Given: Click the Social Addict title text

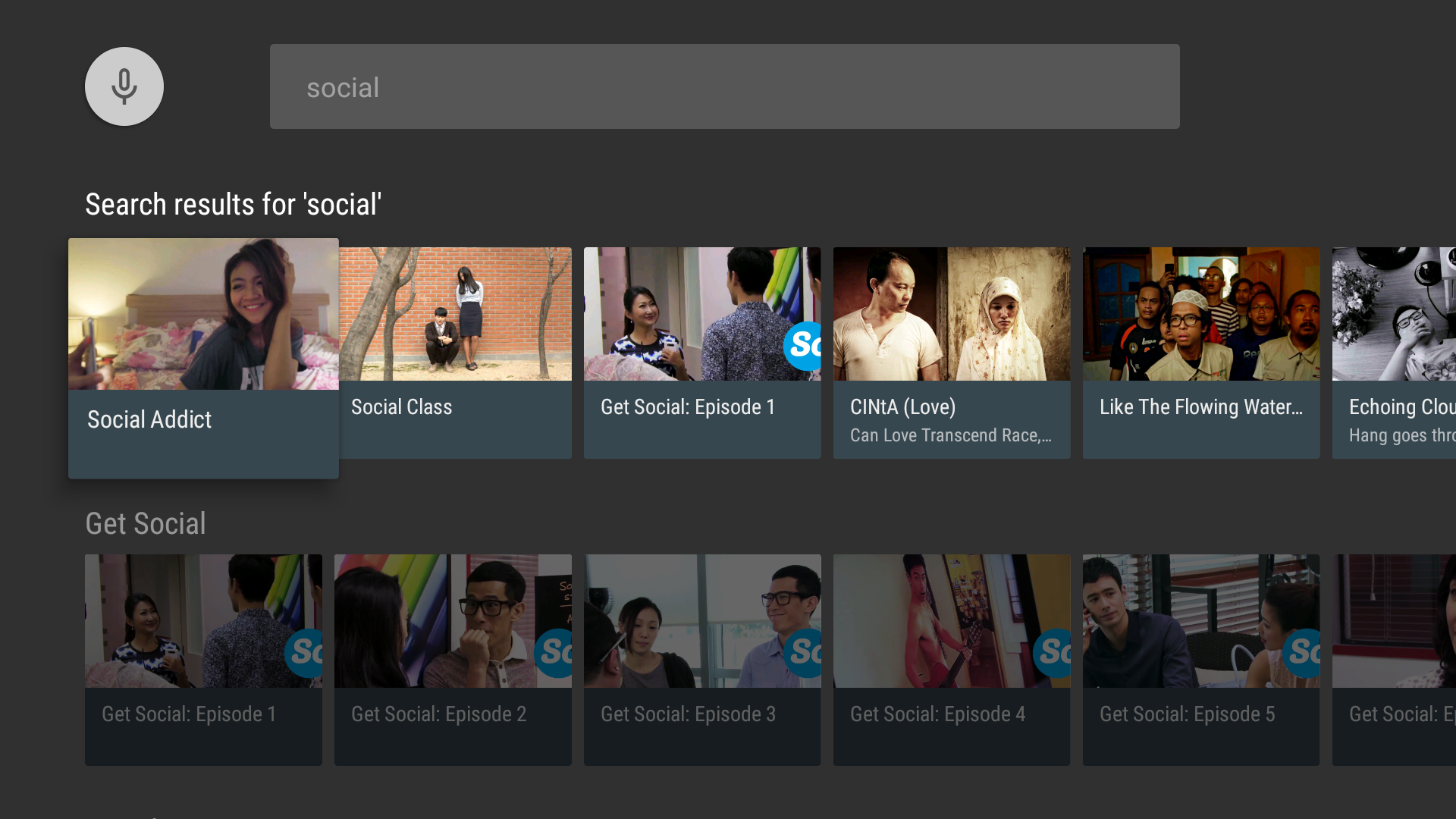Looking at the screenshot, I should 149,419.
